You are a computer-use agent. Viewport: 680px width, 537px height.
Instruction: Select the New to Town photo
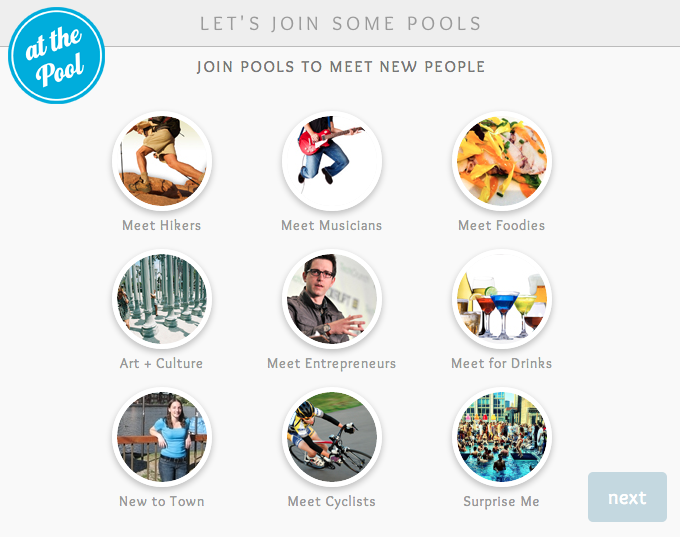tap(162, 437)
